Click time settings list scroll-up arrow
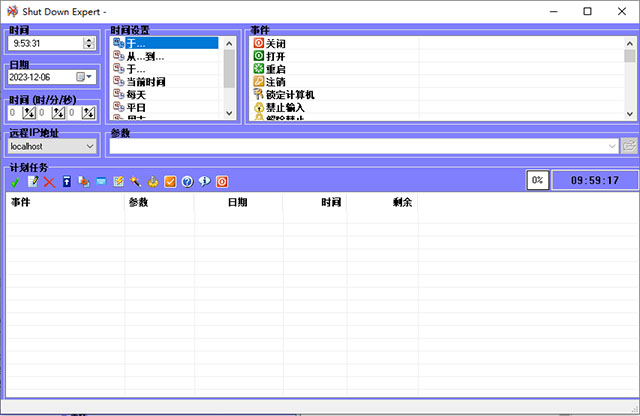Image resolution: width=640 pixels, height=416 pixels. pyautogui.click(x=229, y=43)
